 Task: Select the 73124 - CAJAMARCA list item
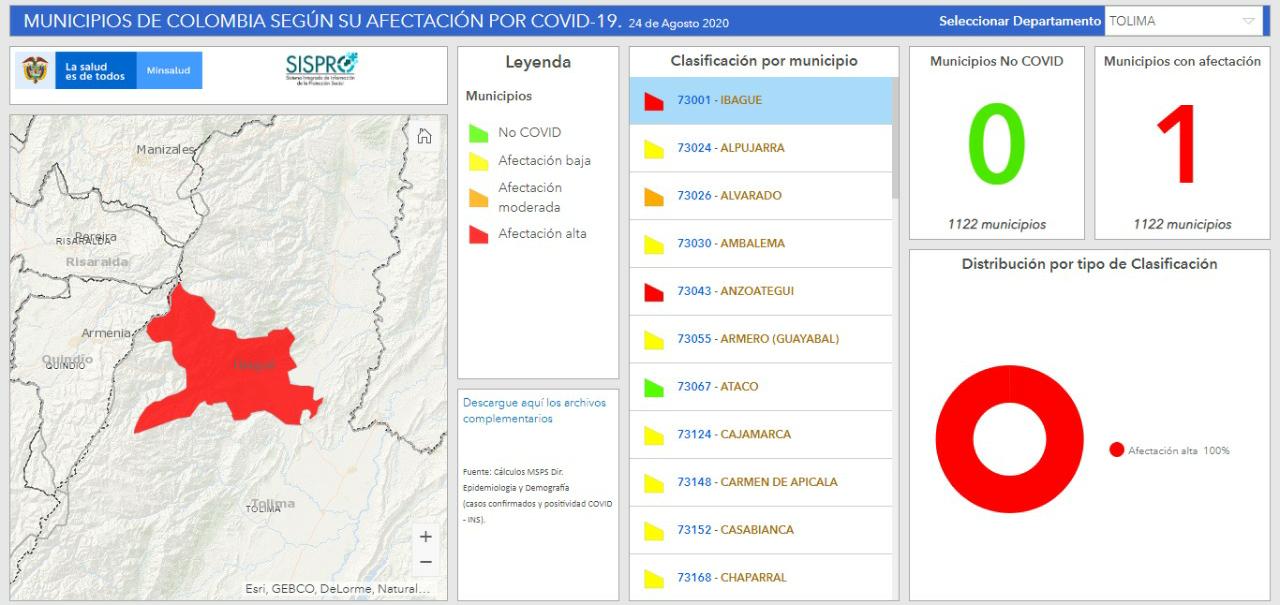click(735, 434)
